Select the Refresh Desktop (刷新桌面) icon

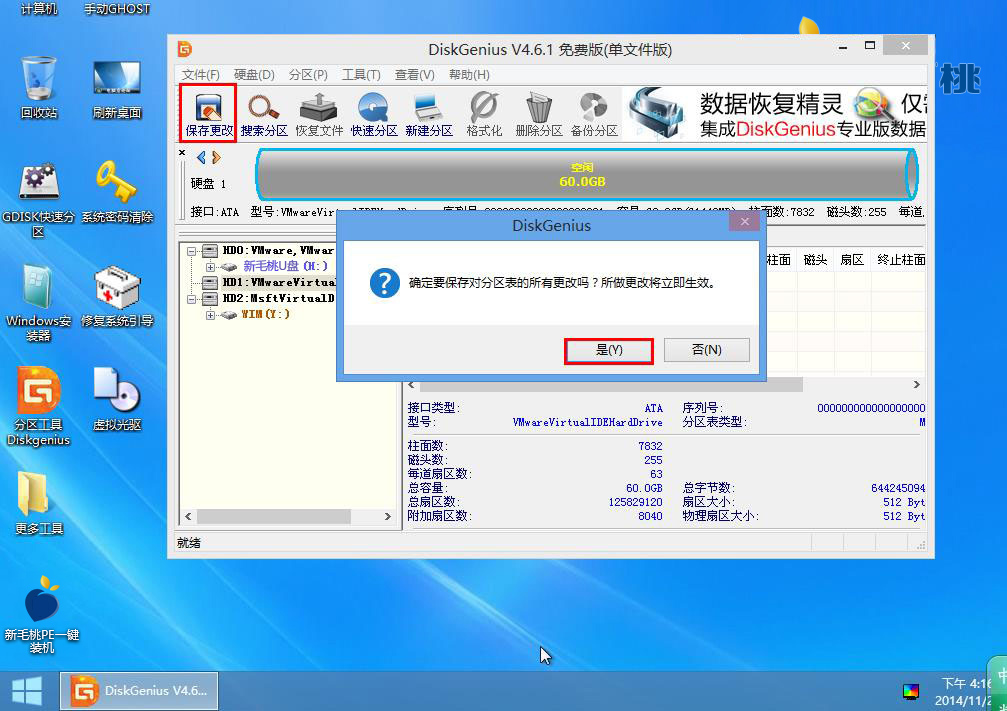(x=117, y=88)
